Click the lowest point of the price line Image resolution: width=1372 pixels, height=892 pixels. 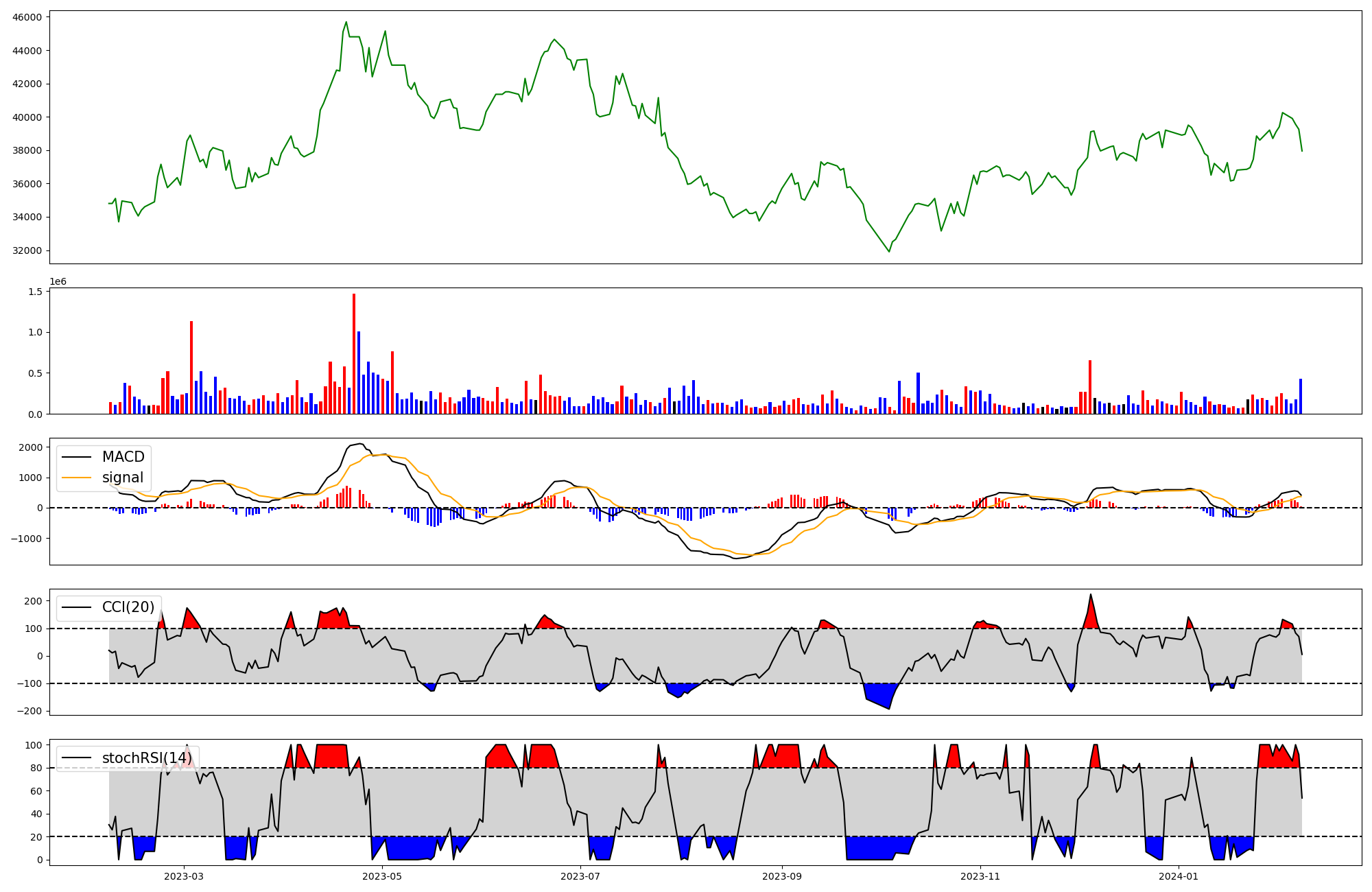(889, 251)
